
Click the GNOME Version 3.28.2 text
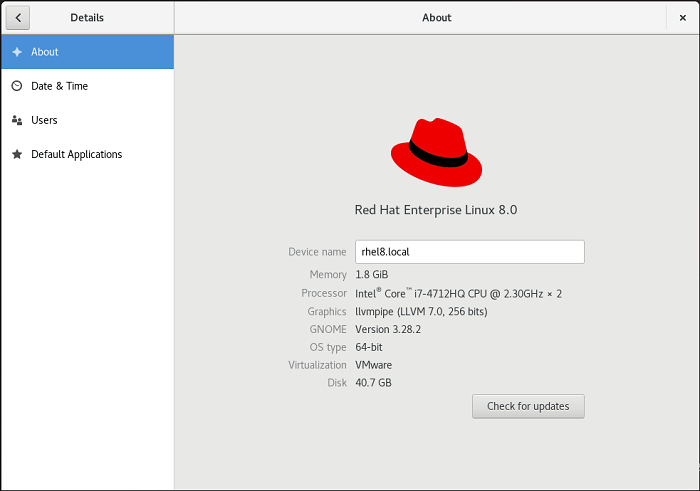pos(387,329)
